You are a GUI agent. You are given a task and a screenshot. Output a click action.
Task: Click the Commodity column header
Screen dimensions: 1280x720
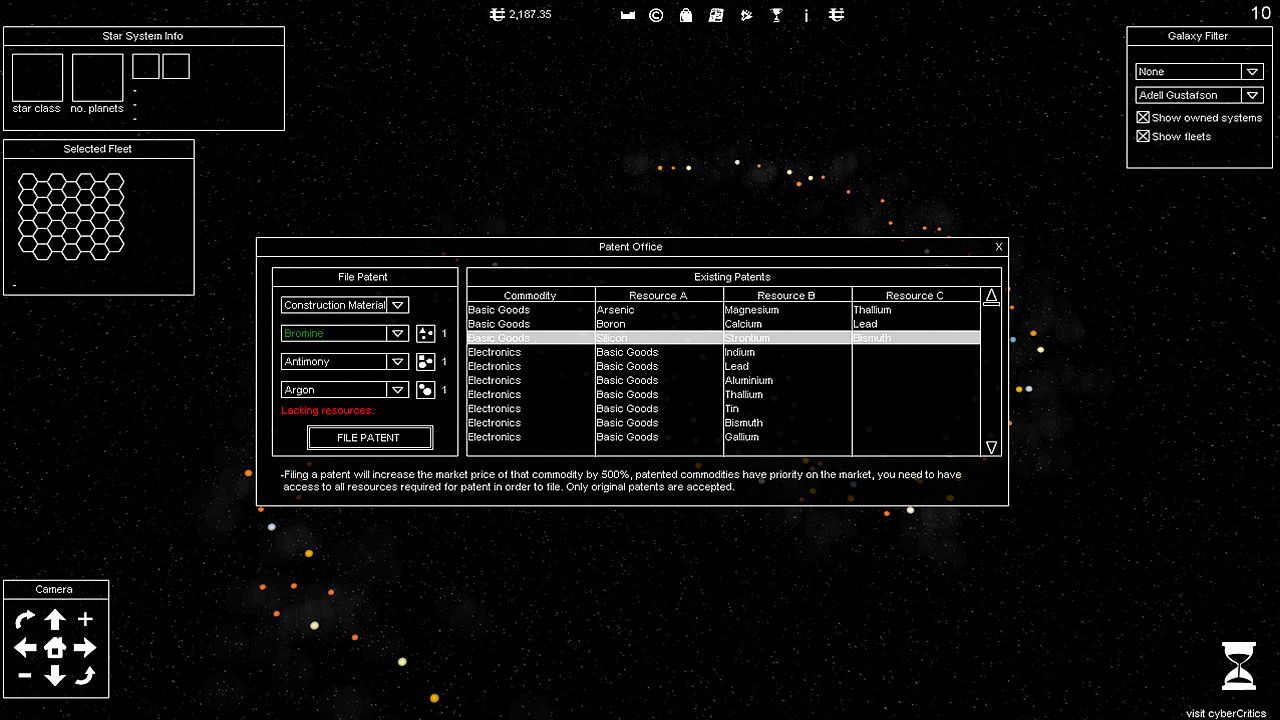[x=530, y=295]
